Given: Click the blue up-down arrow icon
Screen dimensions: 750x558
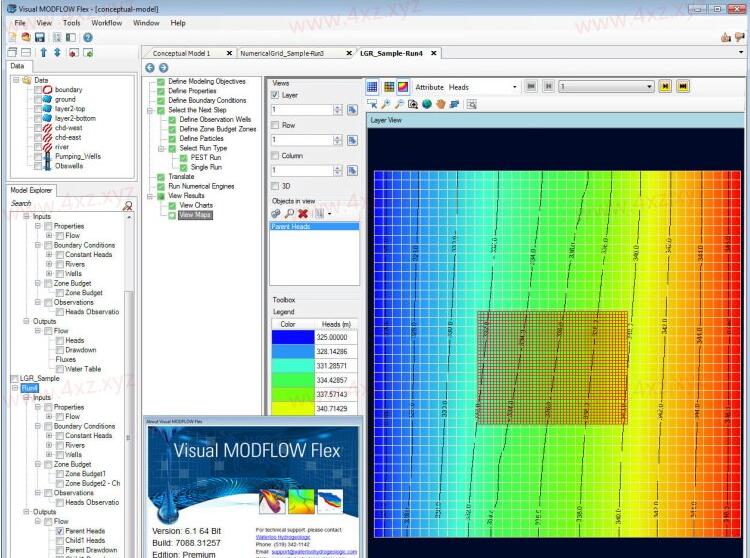Looking at the screenshot, I should click(57, 53).
